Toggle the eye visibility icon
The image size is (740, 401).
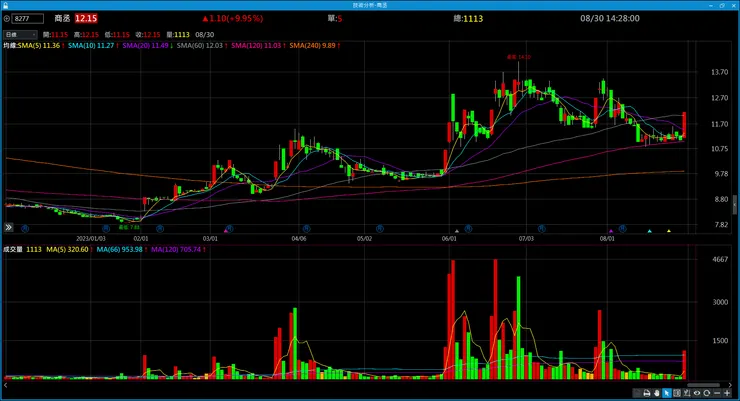[697, 393]
